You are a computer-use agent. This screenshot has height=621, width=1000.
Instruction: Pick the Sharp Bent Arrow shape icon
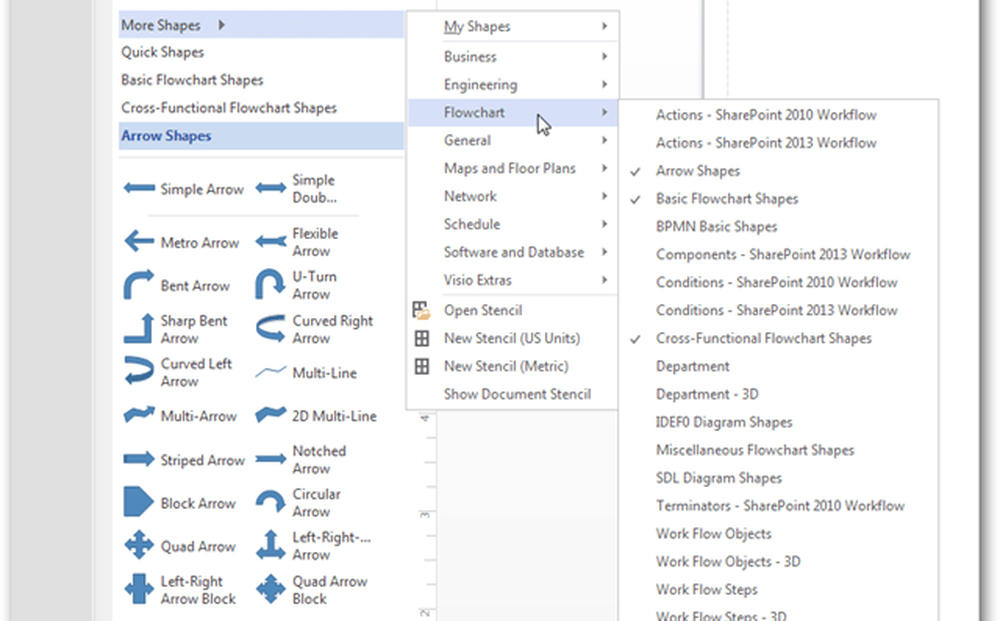[138, 329]
